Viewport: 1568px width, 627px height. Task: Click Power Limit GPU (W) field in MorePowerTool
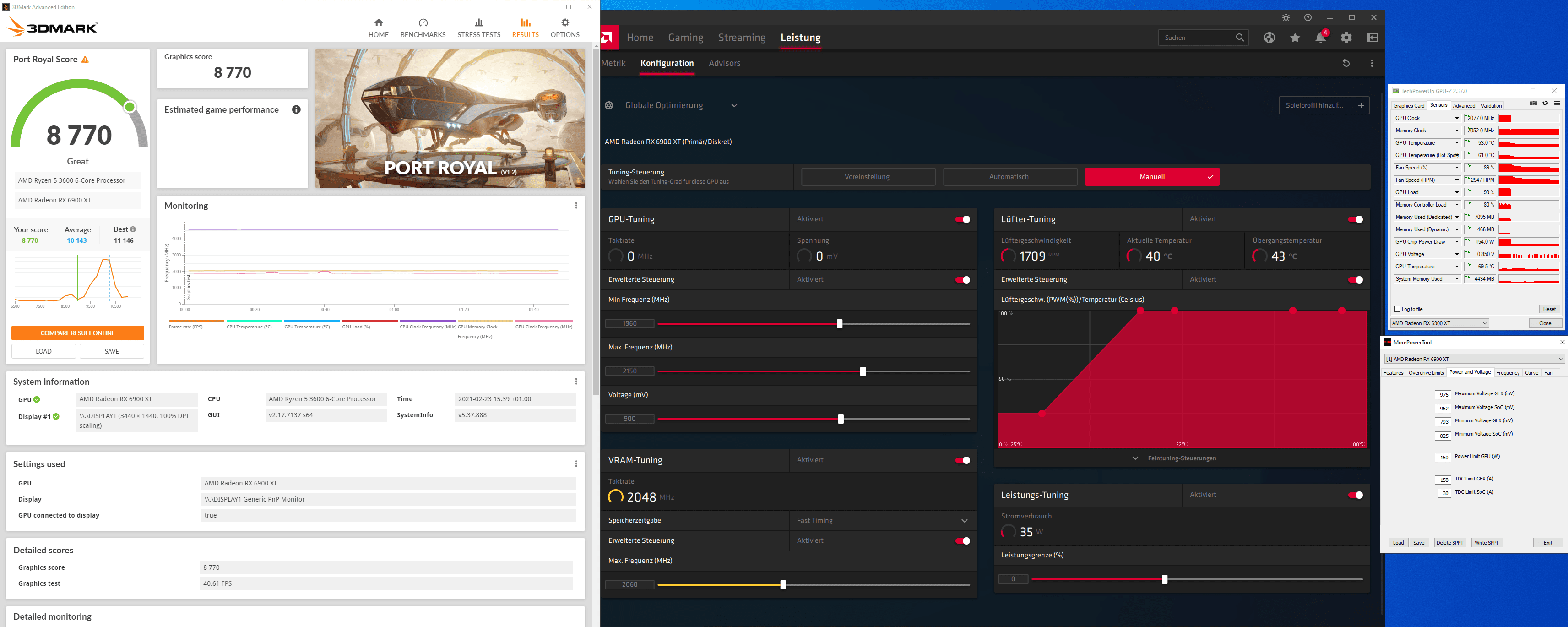[x=1443, y=458]
